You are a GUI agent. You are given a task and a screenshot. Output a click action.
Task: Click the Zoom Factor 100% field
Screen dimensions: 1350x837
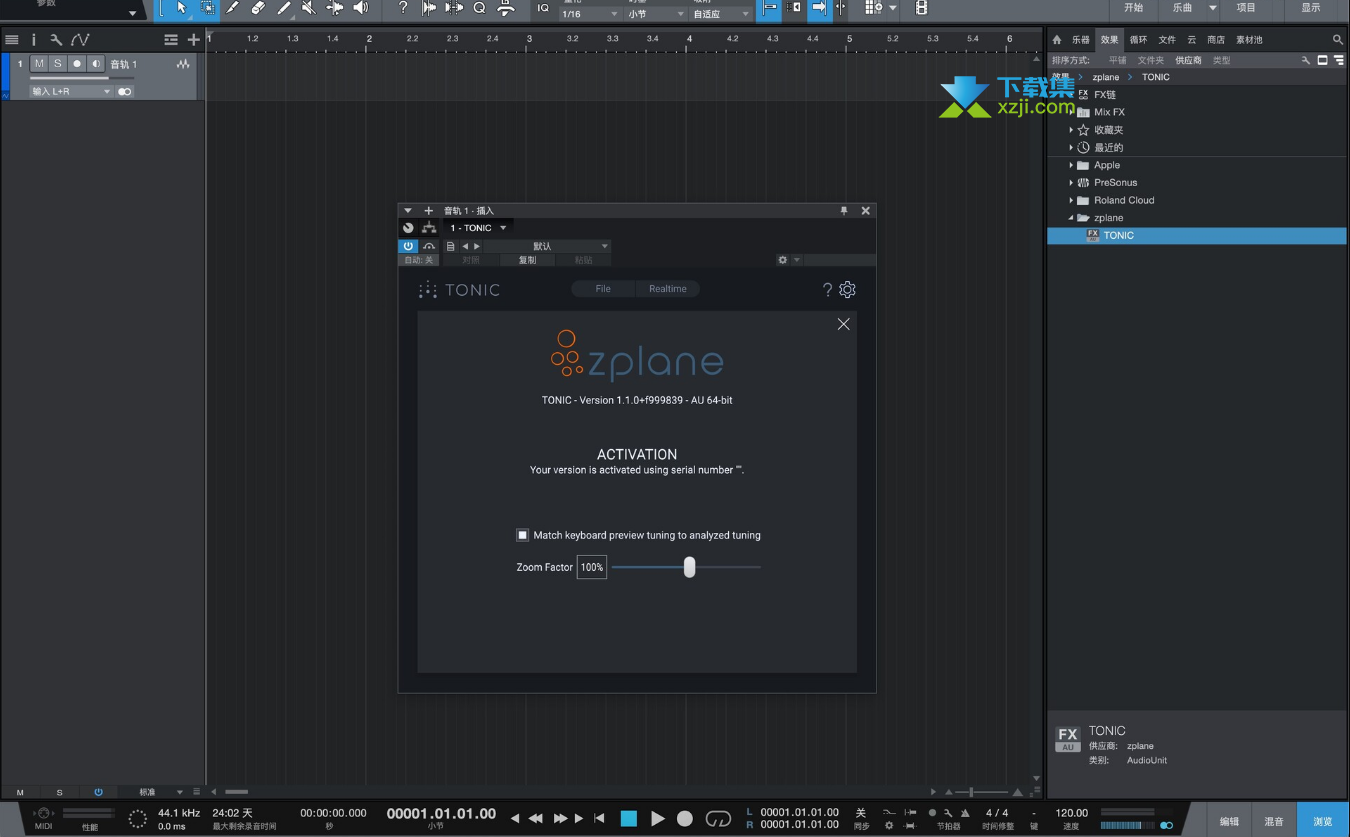(592, 567)
